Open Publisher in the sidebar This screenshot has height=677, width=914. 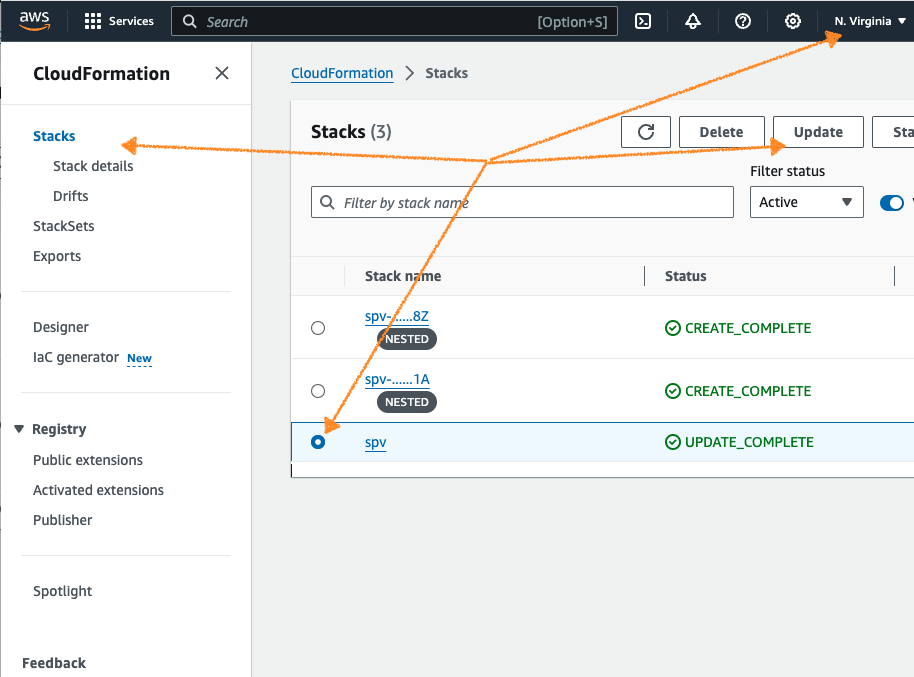[x=62, y=520]
